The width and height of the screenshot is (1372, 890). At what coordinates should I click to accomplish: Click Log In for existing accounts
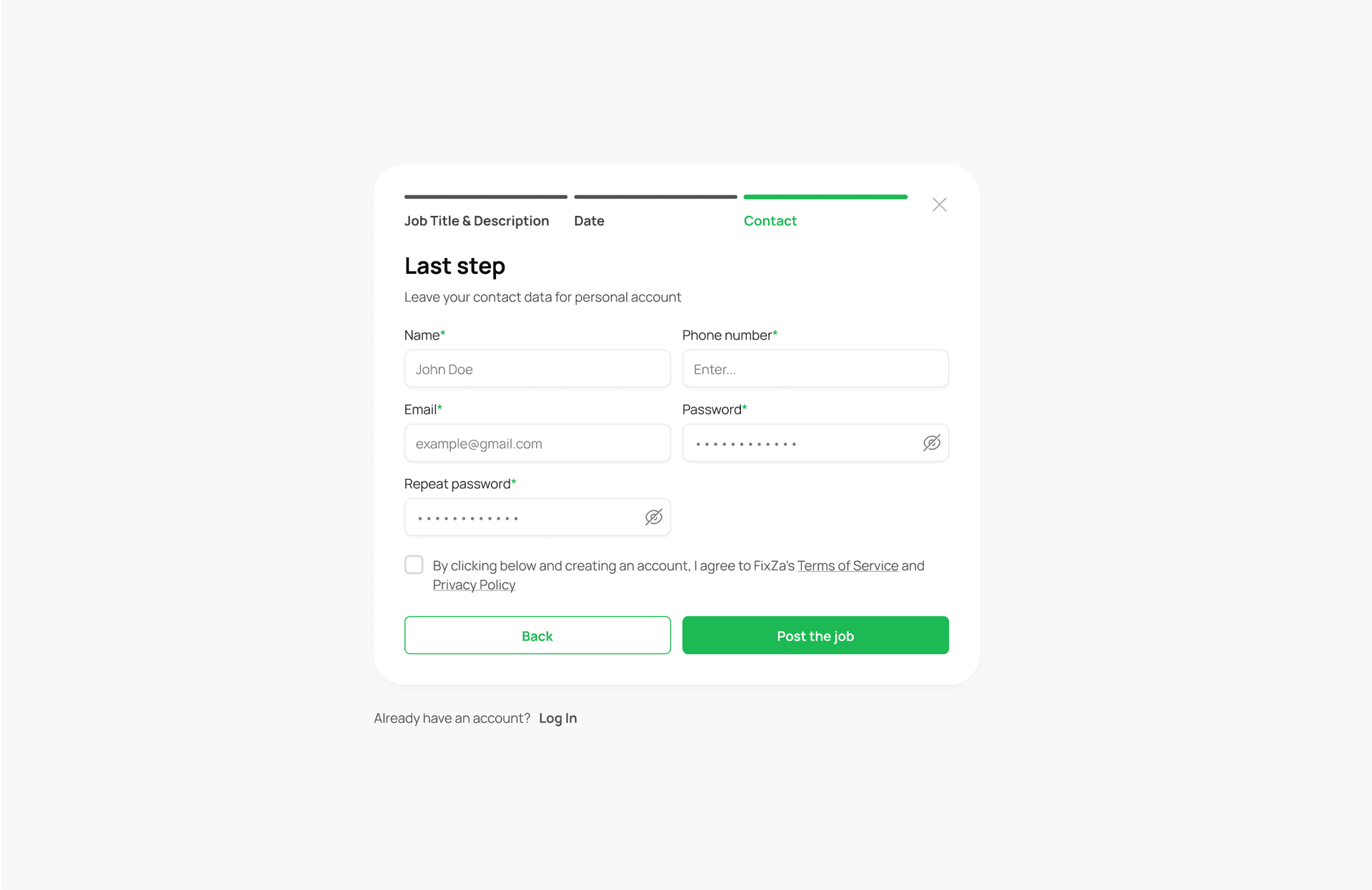coord(558,718)
